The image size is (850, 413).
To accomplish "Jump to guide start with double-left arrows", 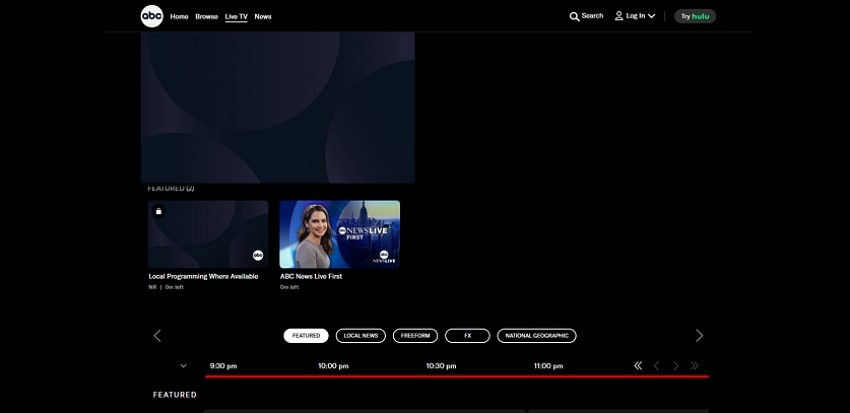I will 638,366.
